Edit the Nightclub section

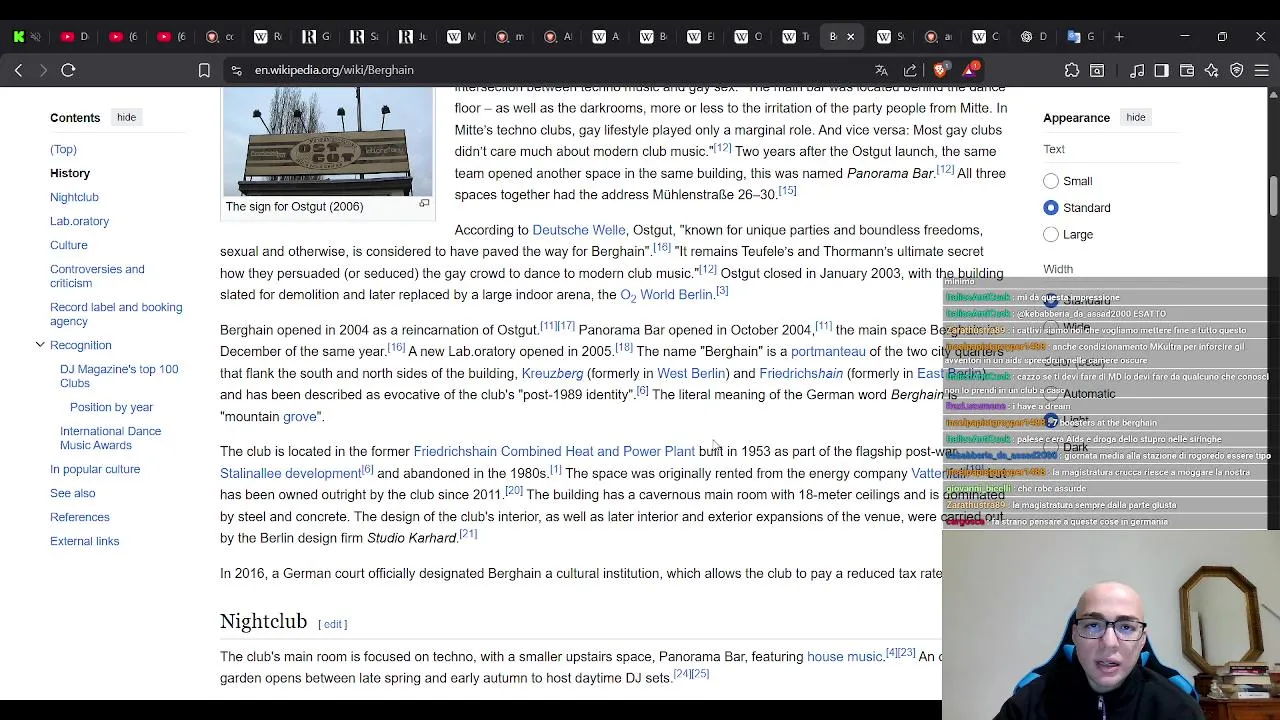click(x=333, y=624)
